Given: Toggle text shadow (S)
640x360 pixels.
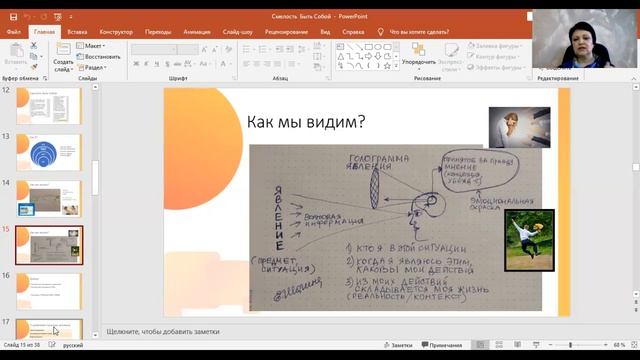Looking at the screenshot, I should click(167, 64).
